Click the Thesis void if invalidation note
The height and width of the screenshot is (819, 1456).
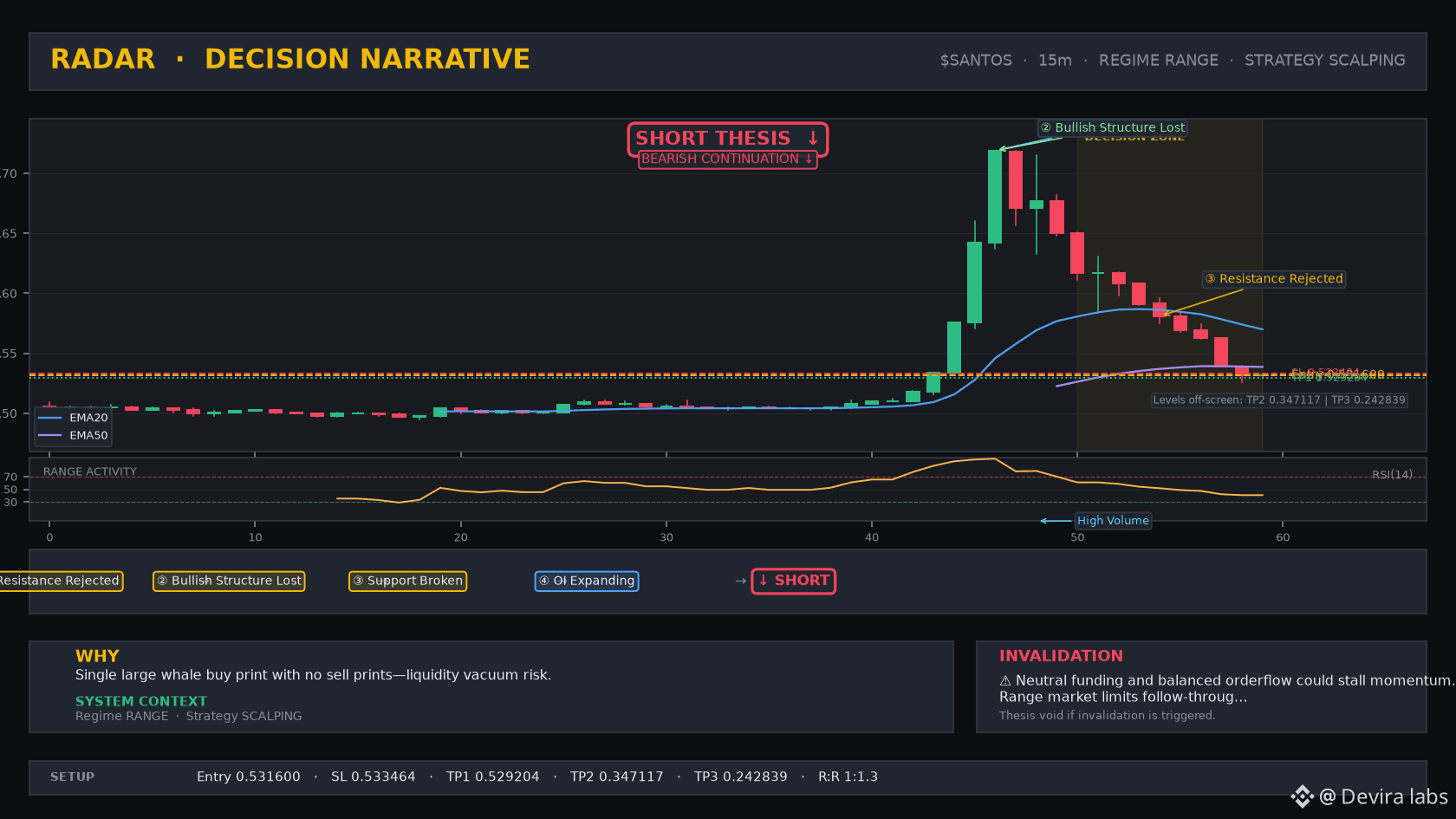(1107, 716)
